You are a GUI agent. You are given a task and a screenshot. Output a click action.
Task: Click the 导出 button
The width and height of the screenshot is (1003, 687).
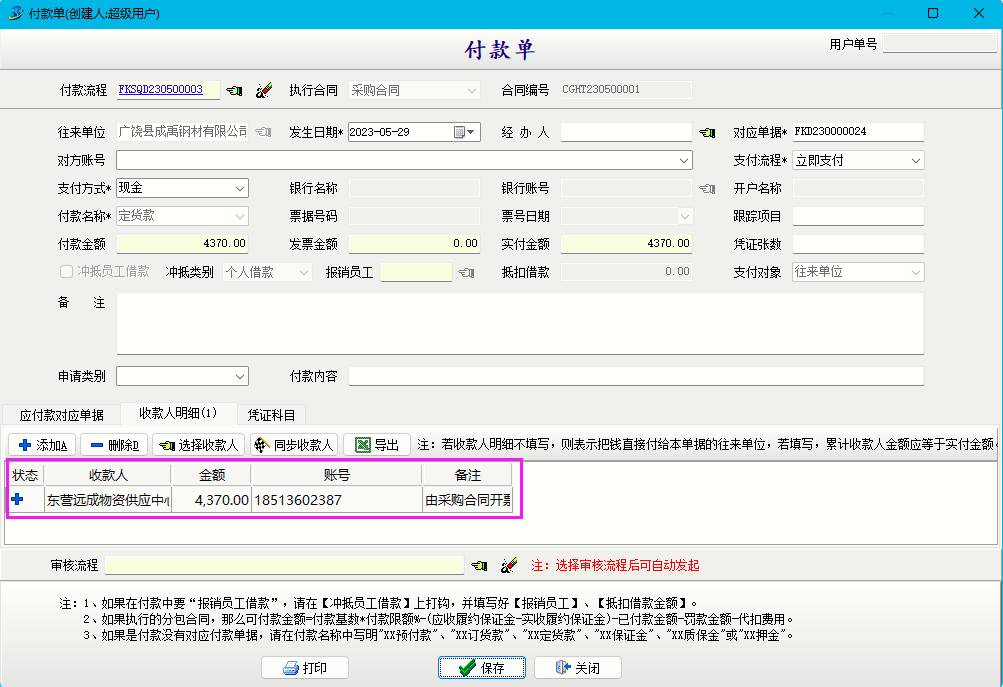[x=377, y=445]
